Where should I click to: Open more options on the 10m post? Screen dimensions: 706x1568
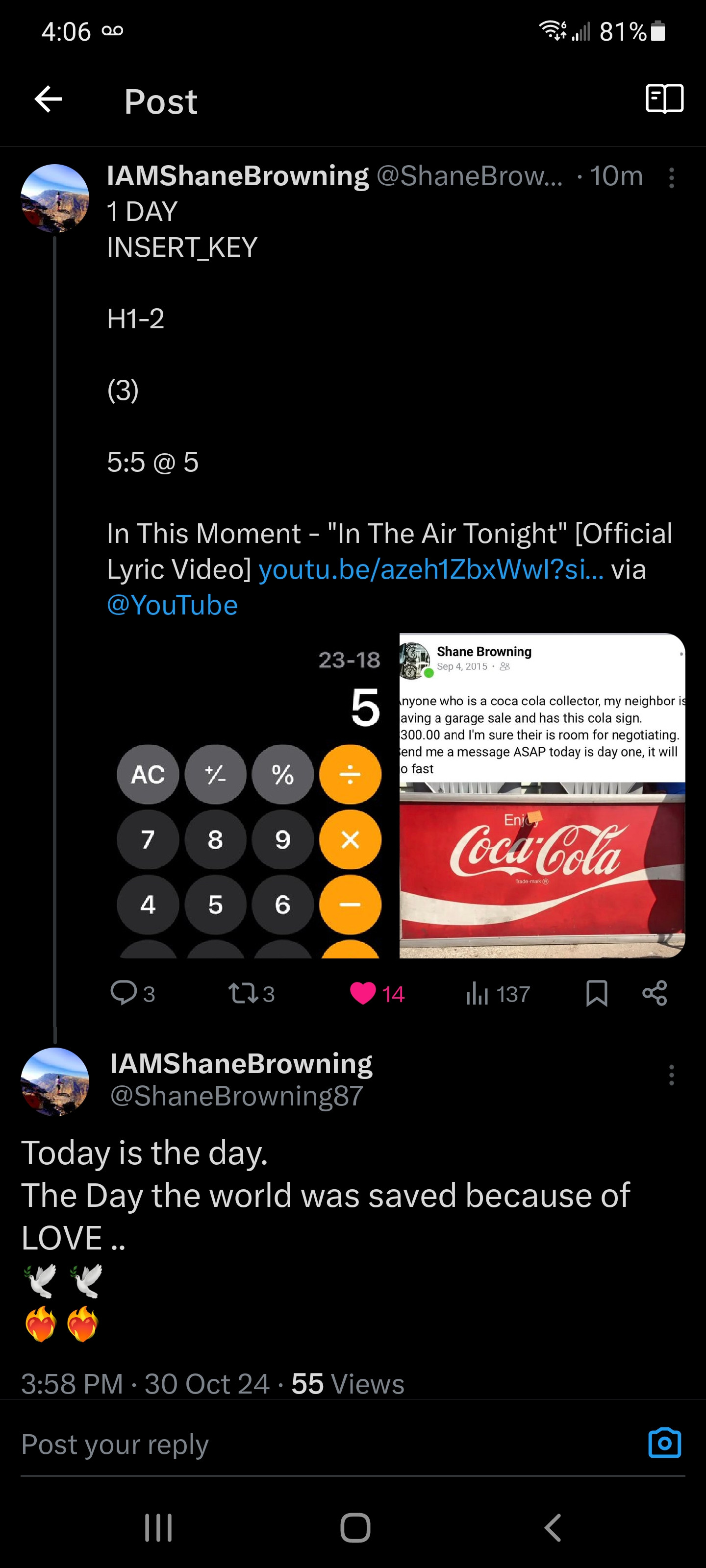click(671, 178)
